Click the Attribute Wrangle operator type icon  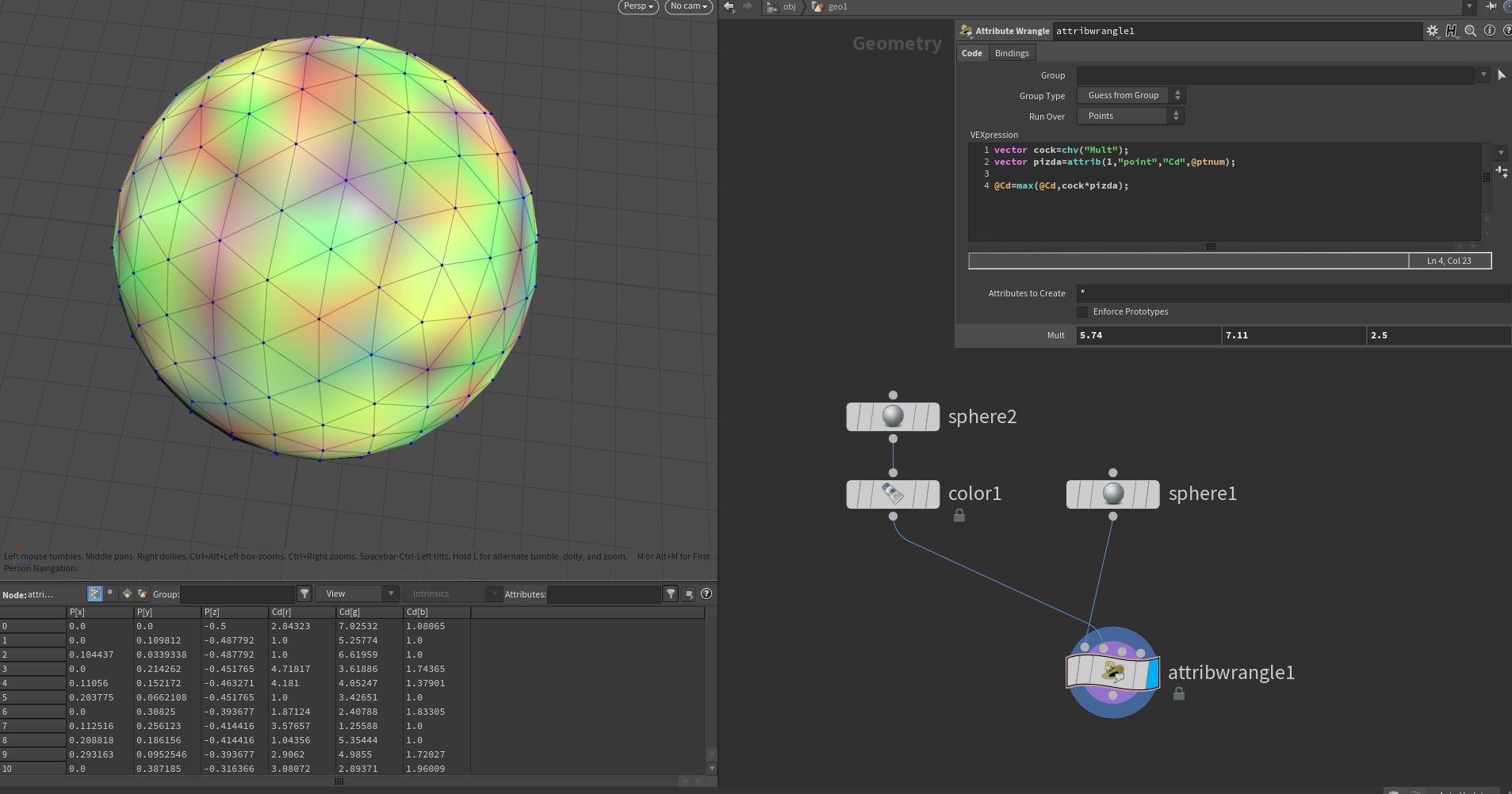pos(966,31)
